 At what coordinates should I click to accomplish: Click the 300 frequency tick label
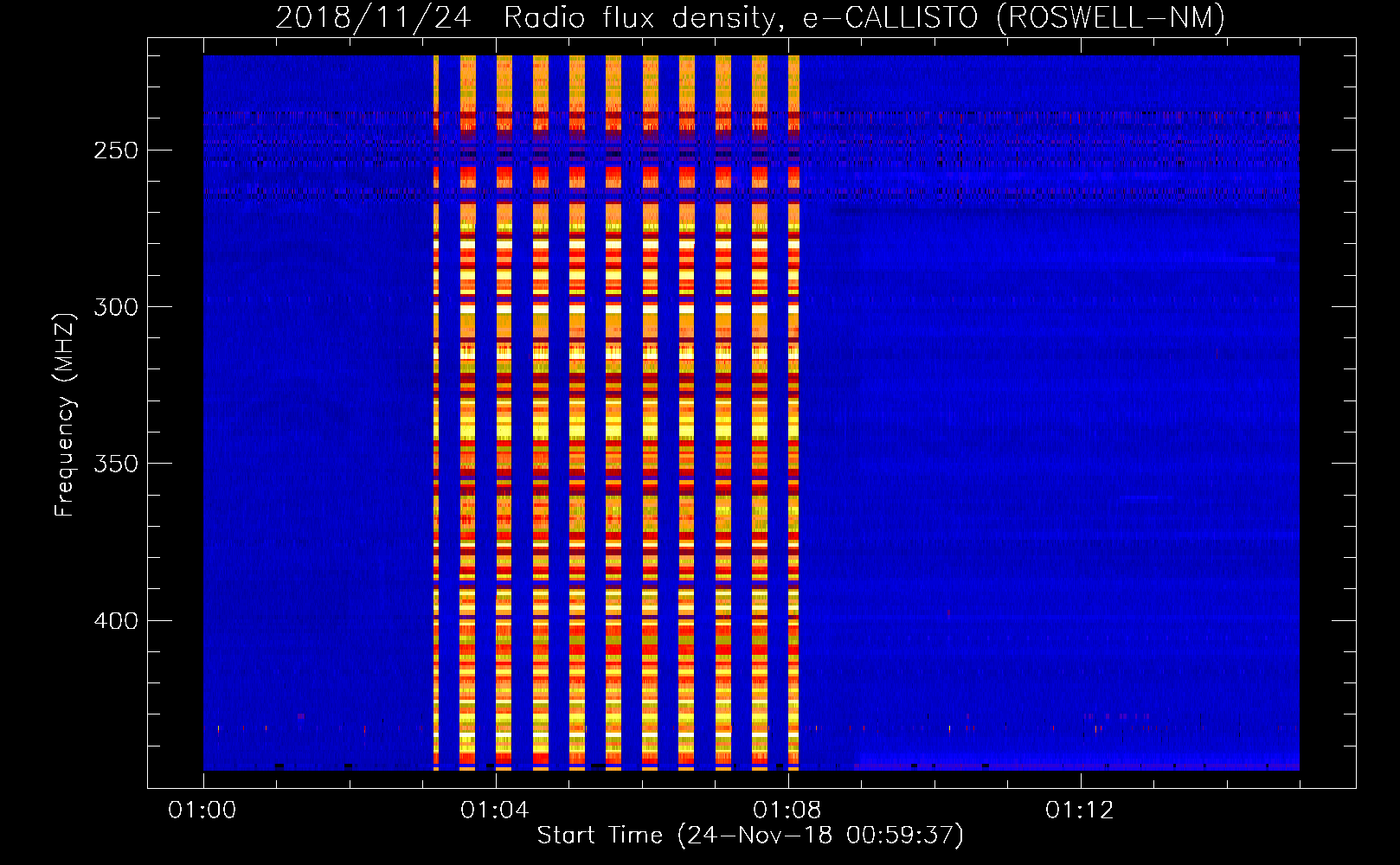click(x=115, y=307)
